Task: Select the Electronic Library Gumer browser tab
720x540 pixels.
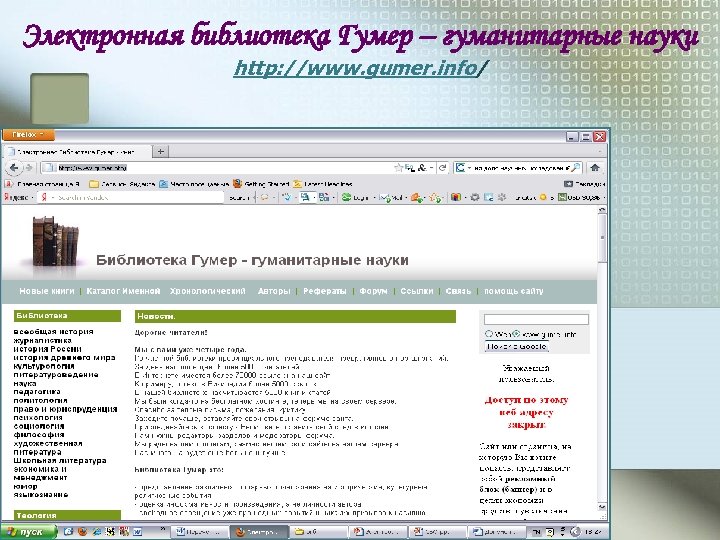Action: [x=77, y=152]
